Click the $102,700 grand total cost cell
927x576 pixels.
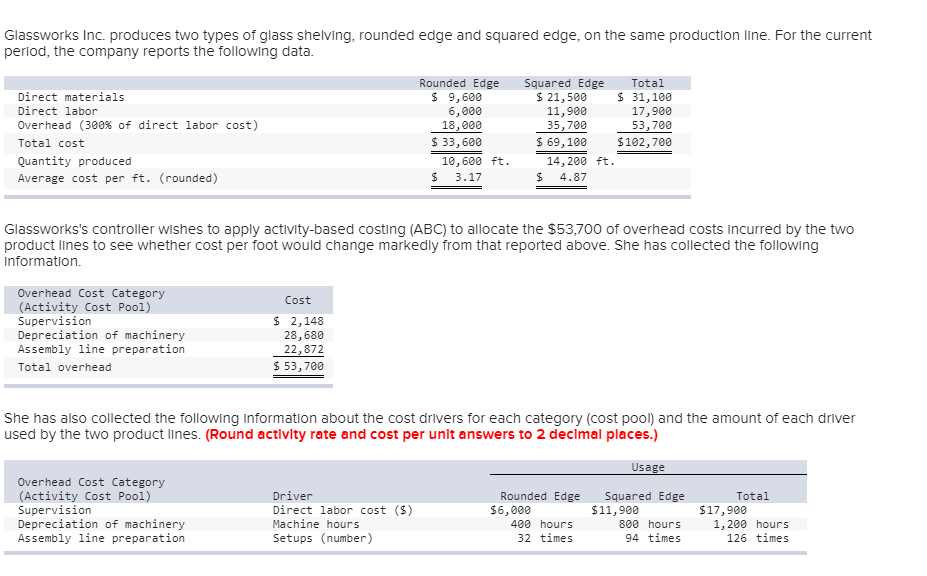644,143
